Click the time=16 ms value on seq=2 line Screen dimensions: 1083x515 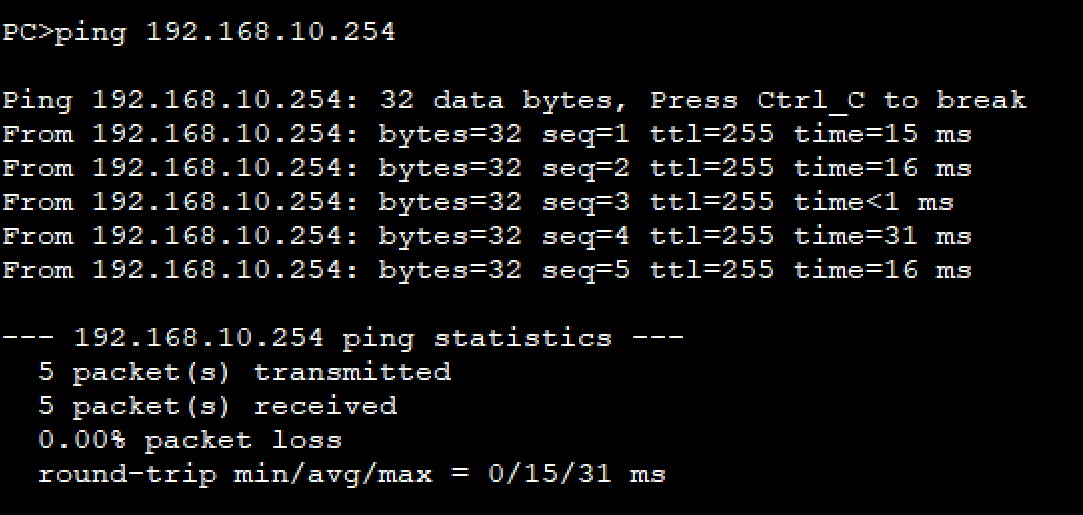882,168
